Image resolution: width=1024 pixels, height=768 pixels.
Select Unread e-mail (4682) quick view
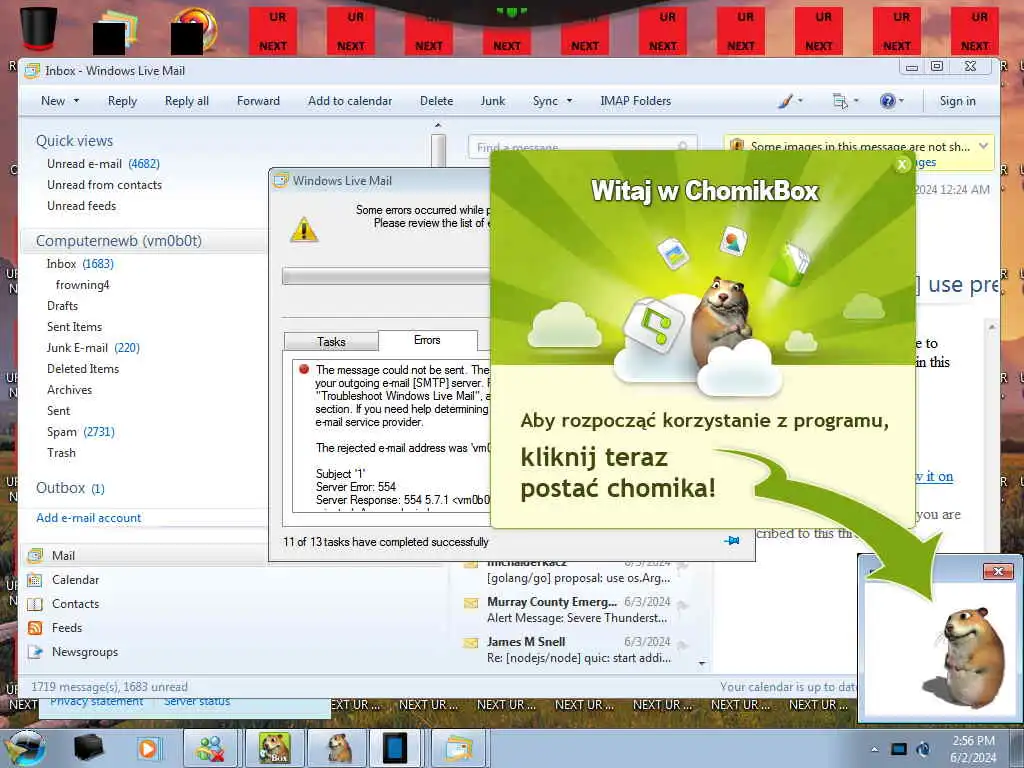click(103, 164)
